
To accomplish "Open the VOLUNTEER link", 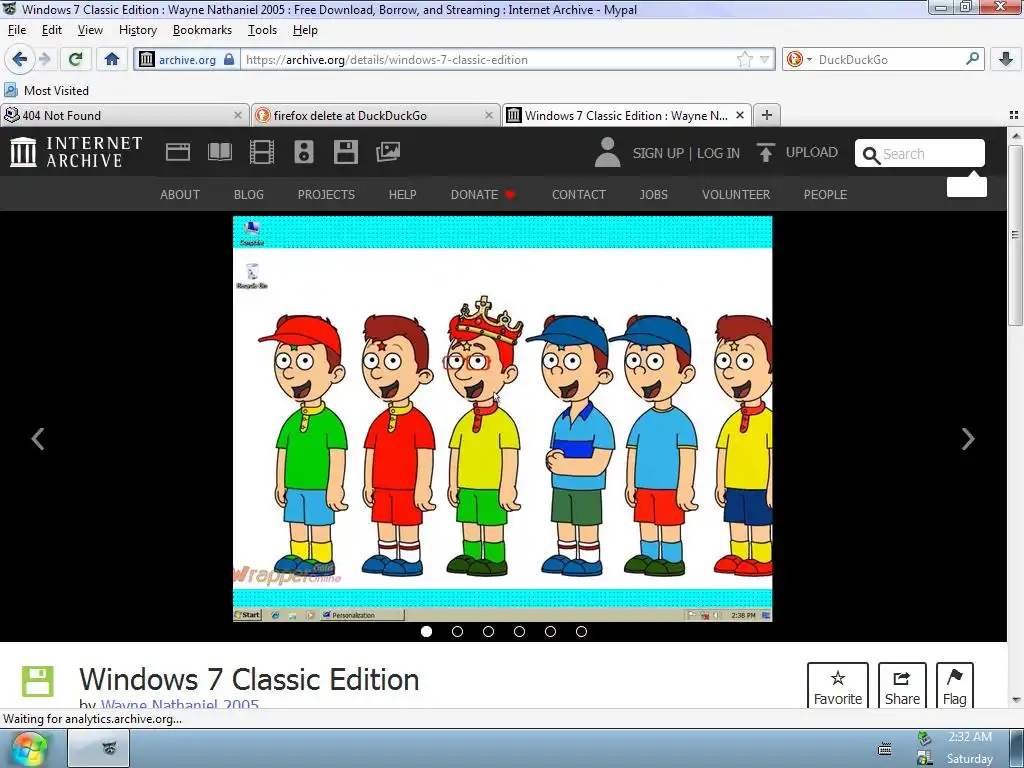I will (736, 195).
